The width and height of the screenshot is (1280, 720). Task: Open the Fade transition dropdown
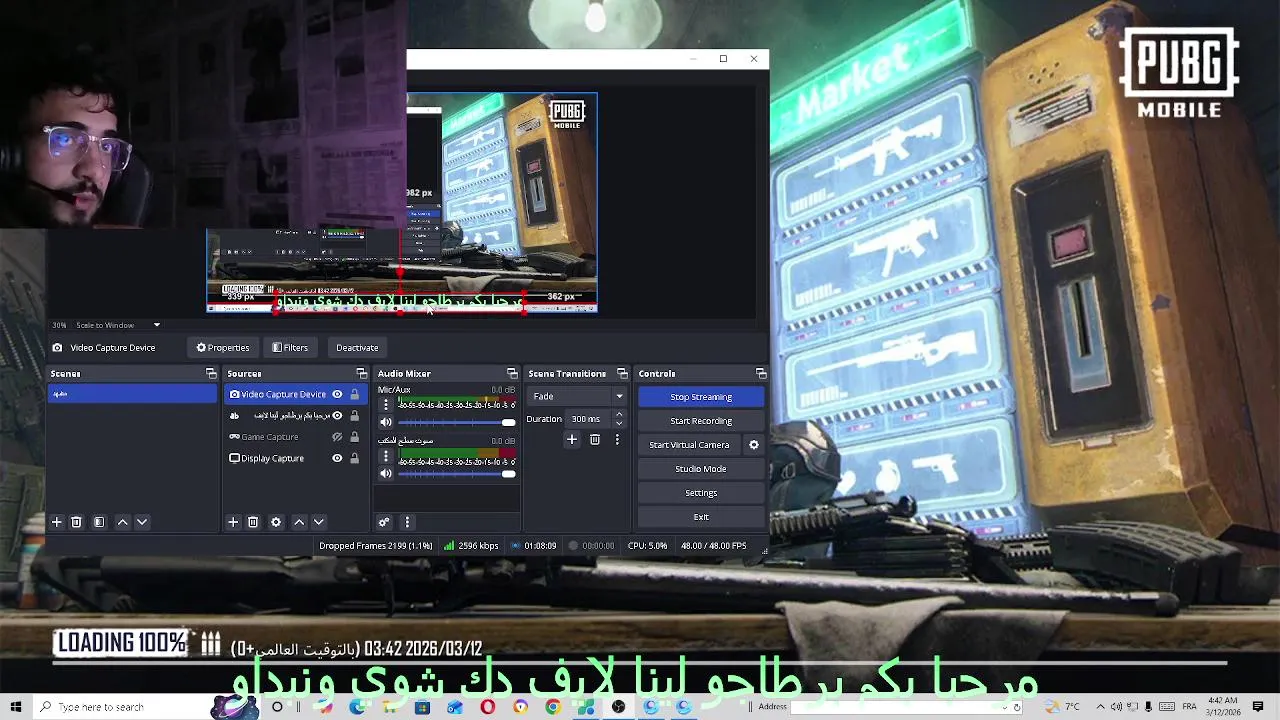577,396
